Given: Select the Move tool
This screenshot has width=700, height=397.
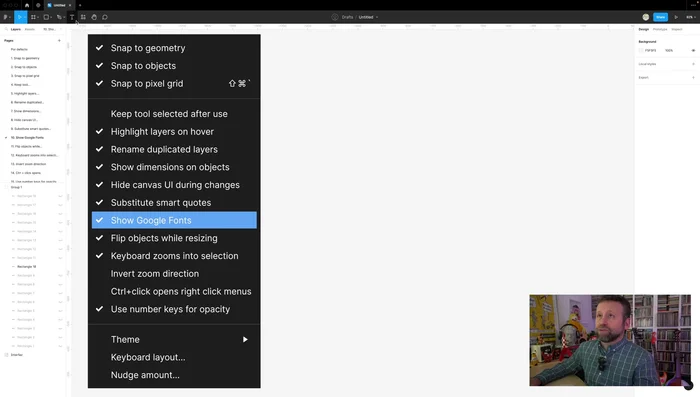Looking at the screenshot, I should pyautogui.click(x=19, y=17).
